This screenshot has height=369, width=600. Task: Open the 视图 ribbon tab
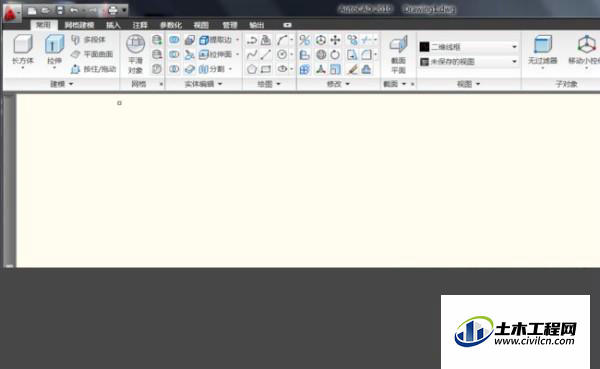[201, 25]
